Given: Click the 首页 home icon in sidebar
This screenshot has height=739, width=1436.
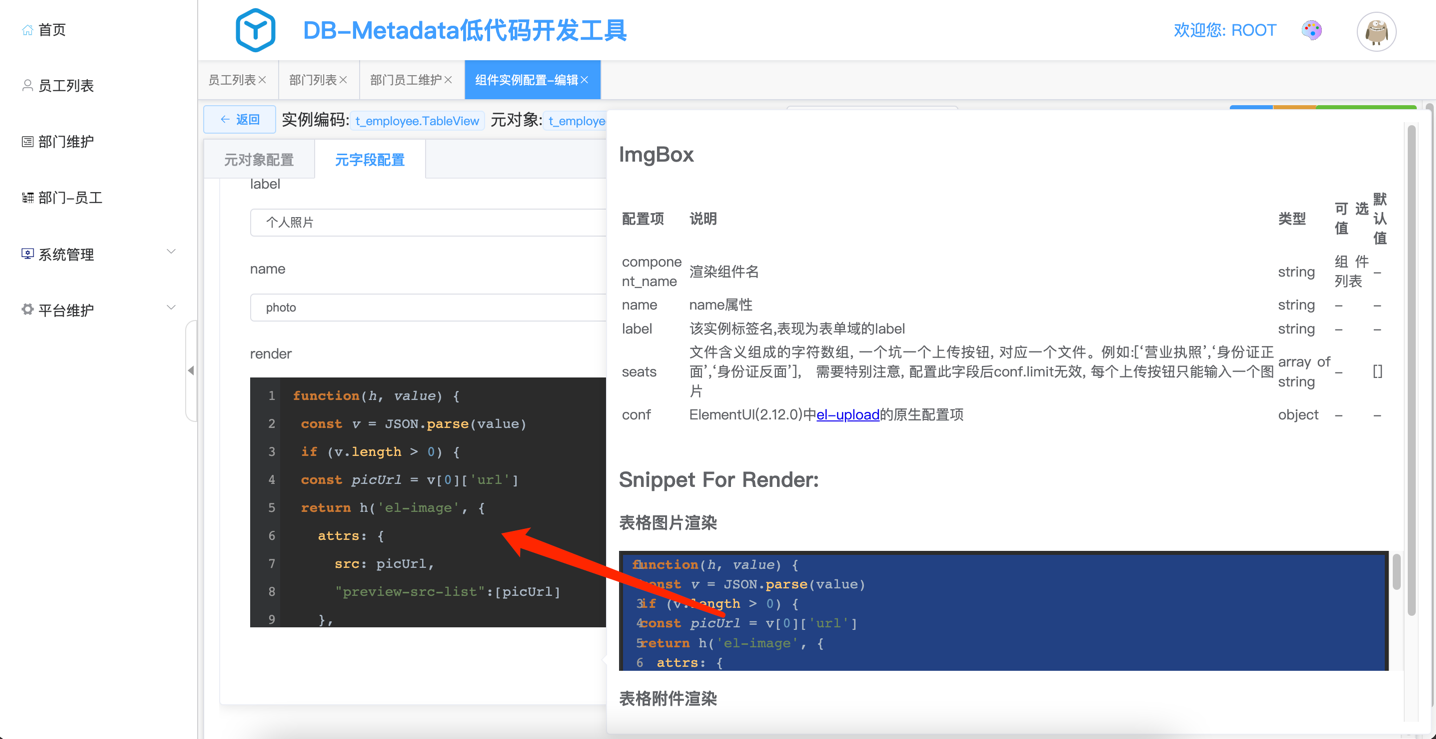Looking at the screenshot, I should [27, 30].
